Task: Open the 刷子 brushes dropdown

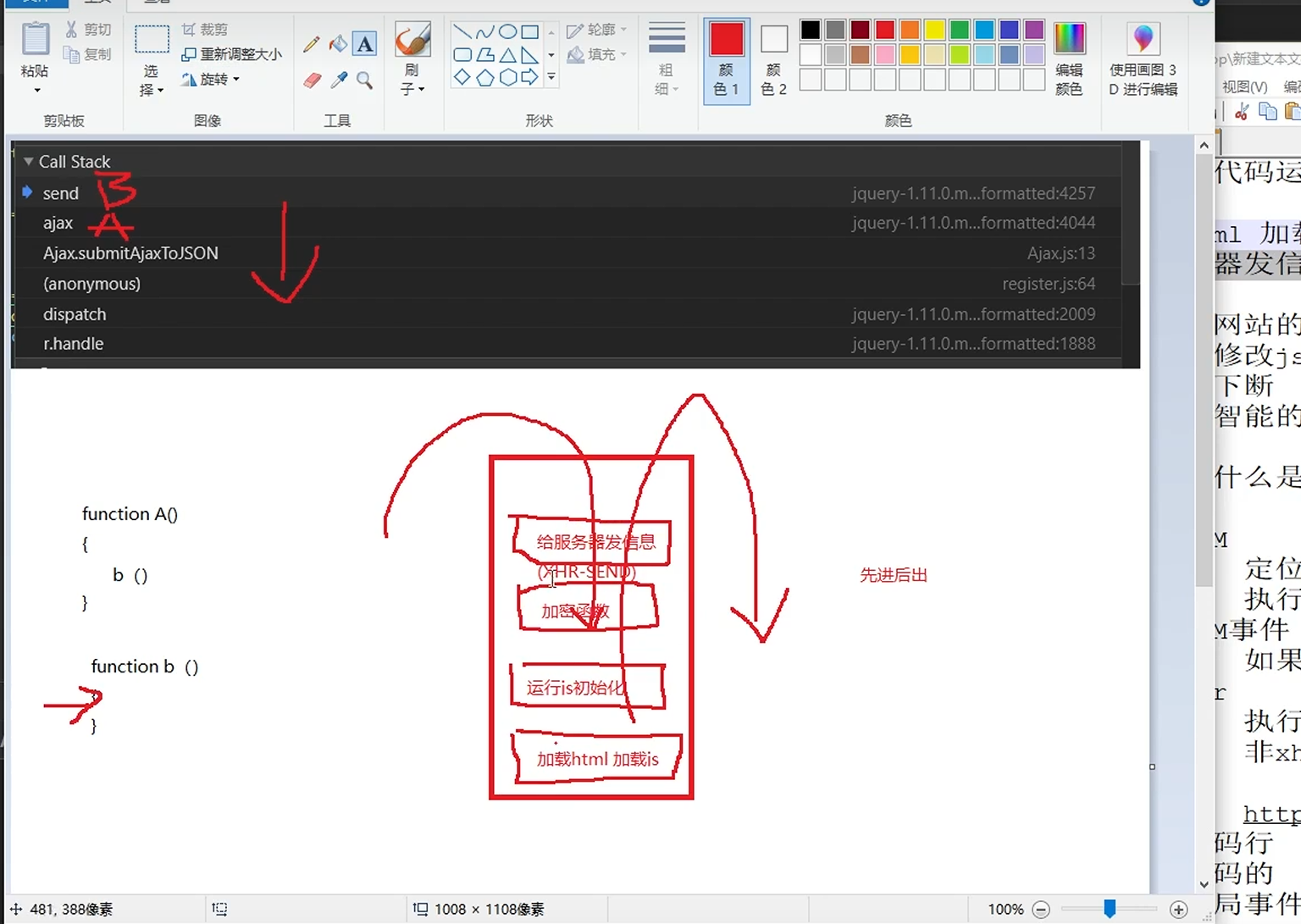Action: coord(412,88)
